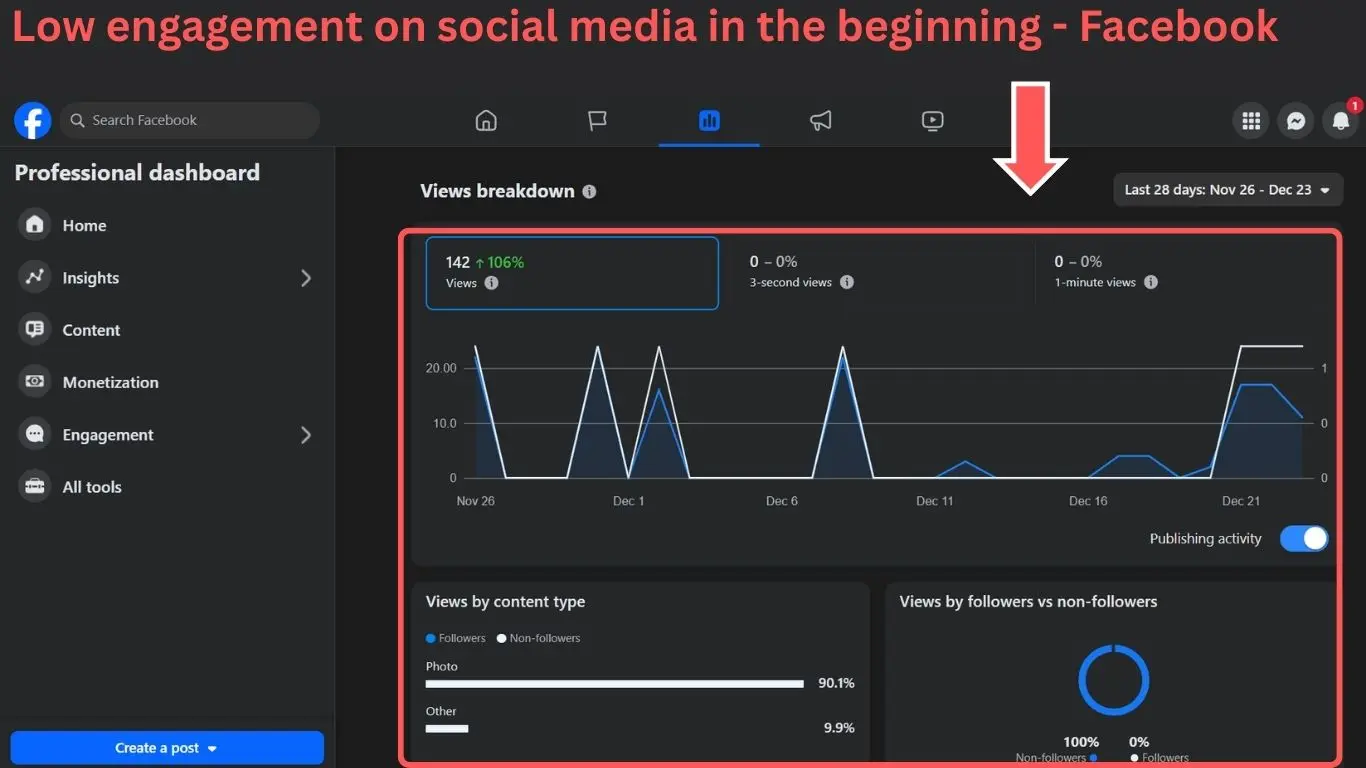Click the Home icon in the sidebar
The height and width of the screenshot is (768, 1366).
click(35, 225)
